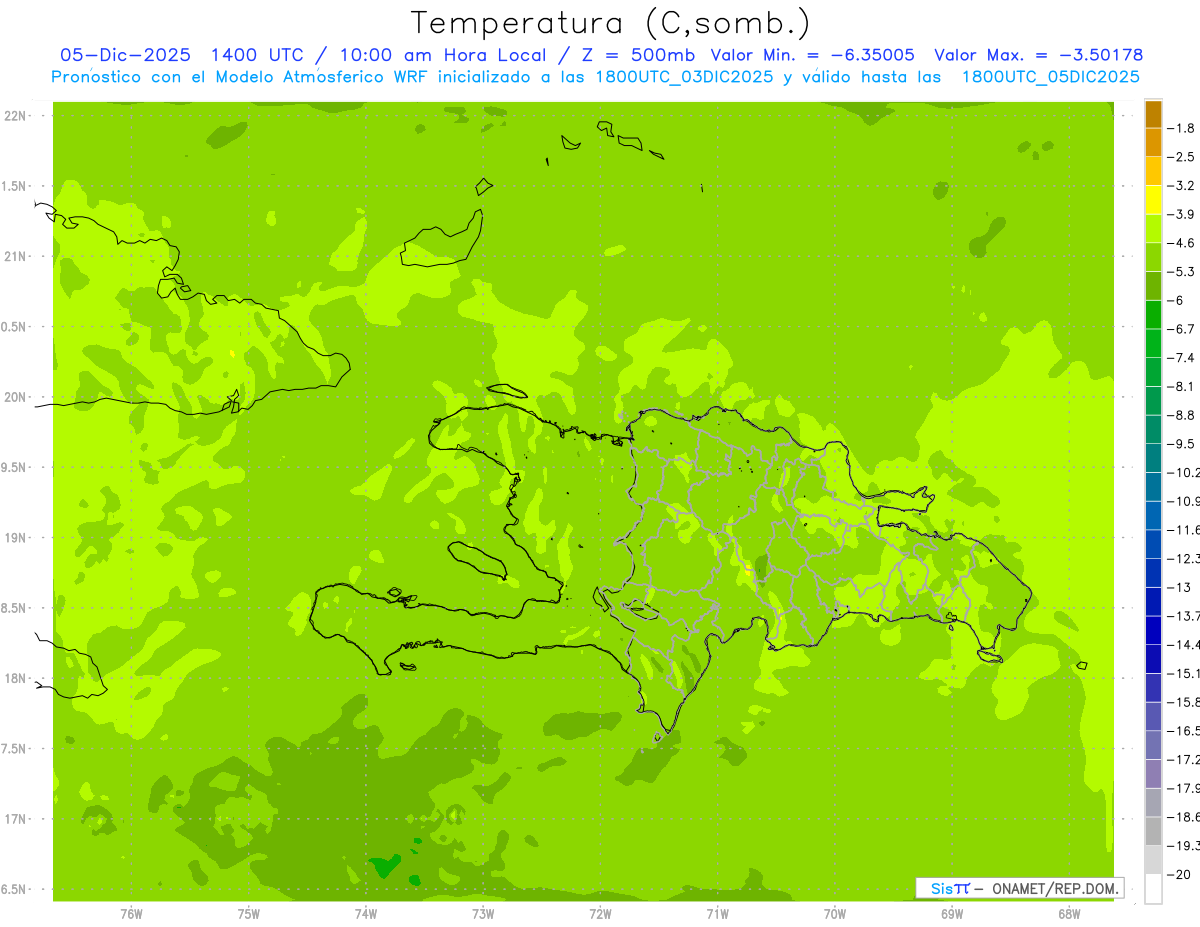Click the -6.7 legend value
The width and height of the screenshot is (1200, 927).
(x=1182, y=329)
